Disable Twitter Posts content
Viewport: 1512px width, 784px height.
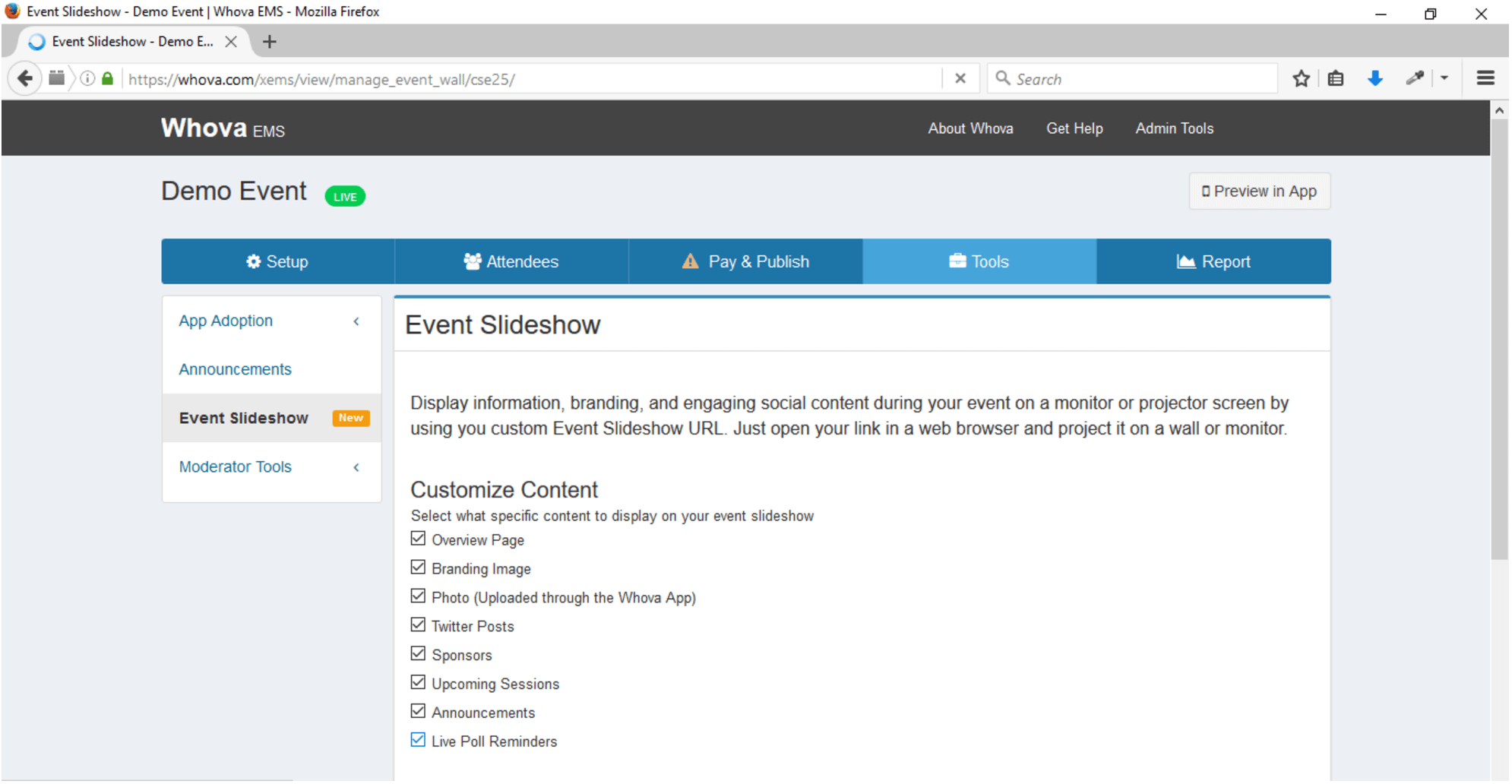coord(417,624)
